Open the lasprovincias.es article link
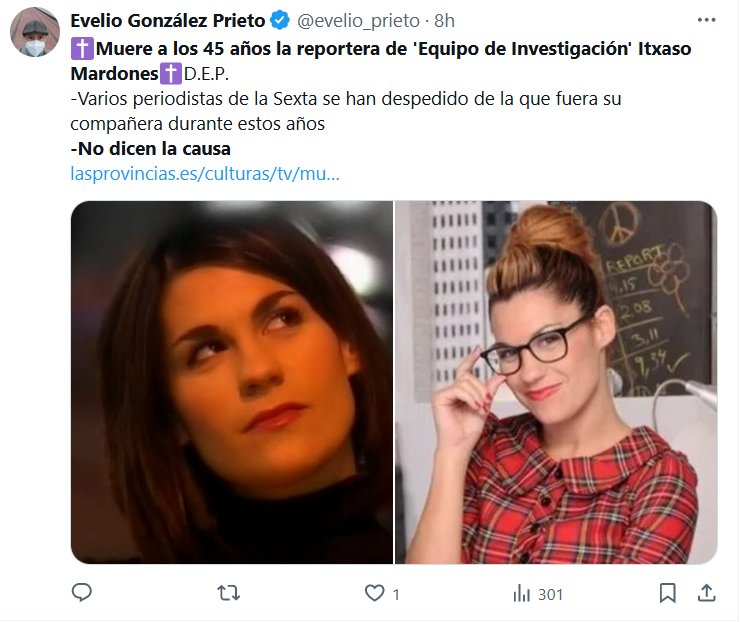This screenshot has width=740, height=622. 205,173
